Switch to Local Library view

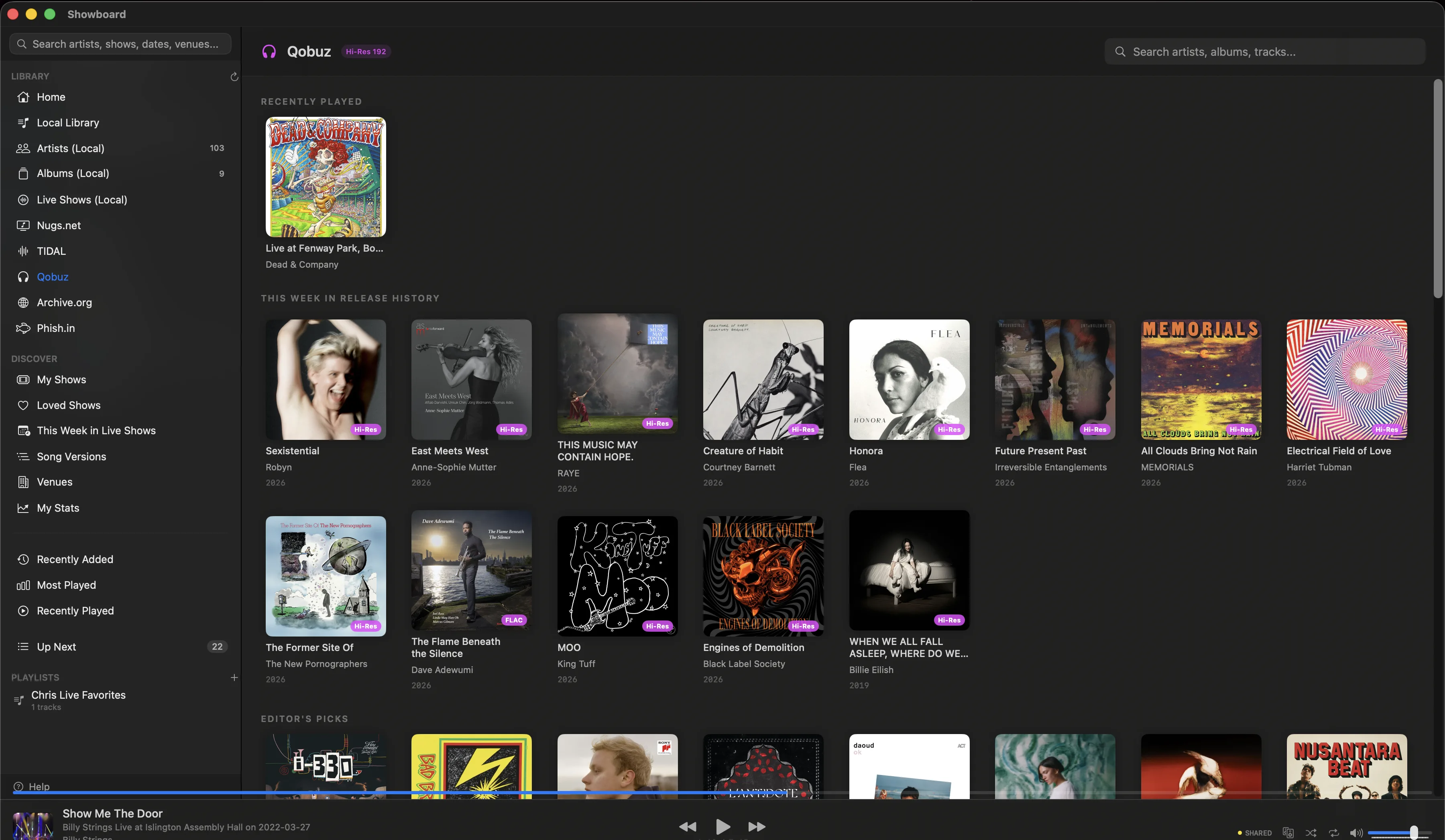67,122
